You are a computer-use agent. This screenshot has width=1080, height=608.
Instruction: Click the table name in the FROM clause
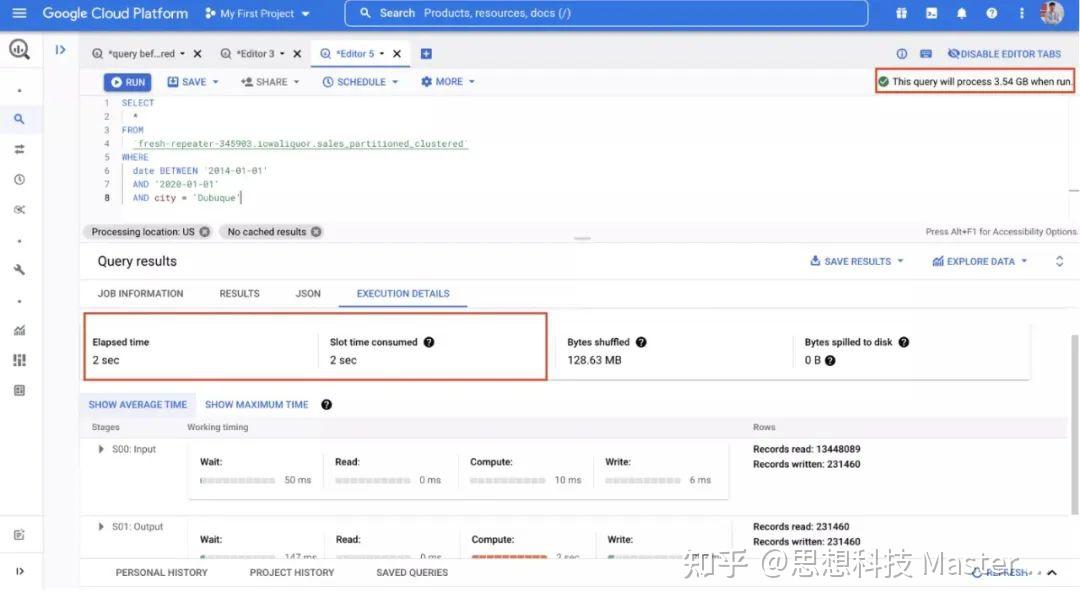pos(300,144)
